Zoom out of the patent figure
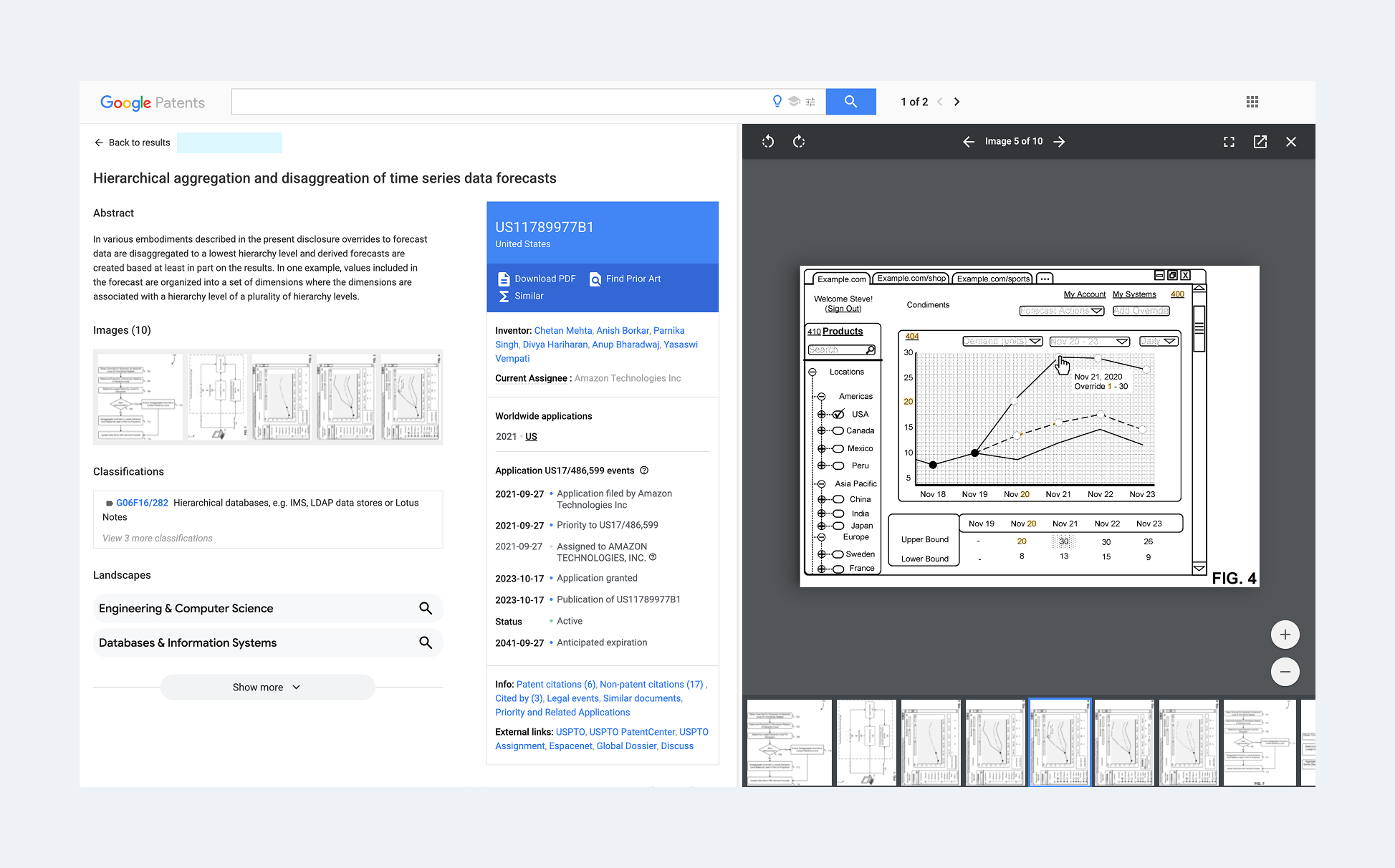1395x868 pixels. (1285, 672)
